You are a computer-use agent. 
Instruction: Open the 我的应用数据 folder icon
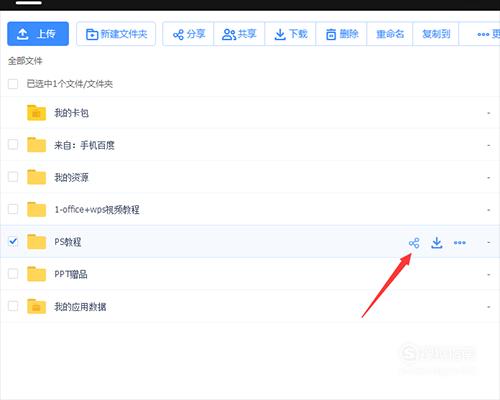36,306
